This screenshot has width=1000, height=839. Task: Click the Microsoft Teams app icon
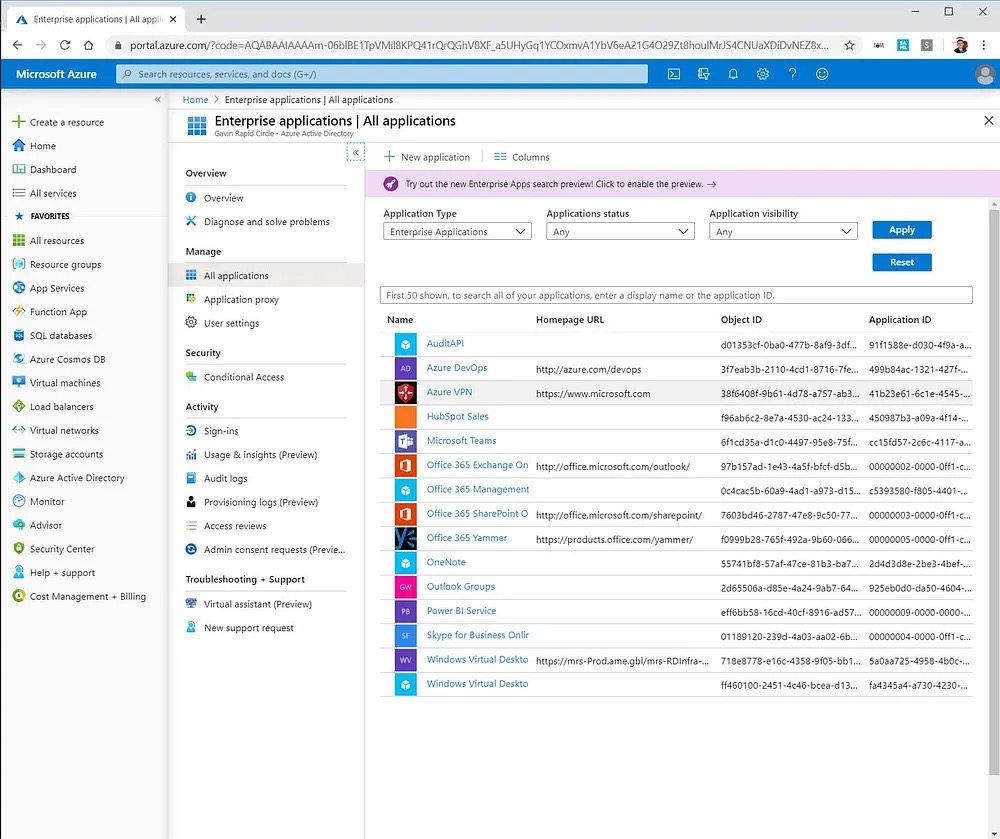(406, 441)
